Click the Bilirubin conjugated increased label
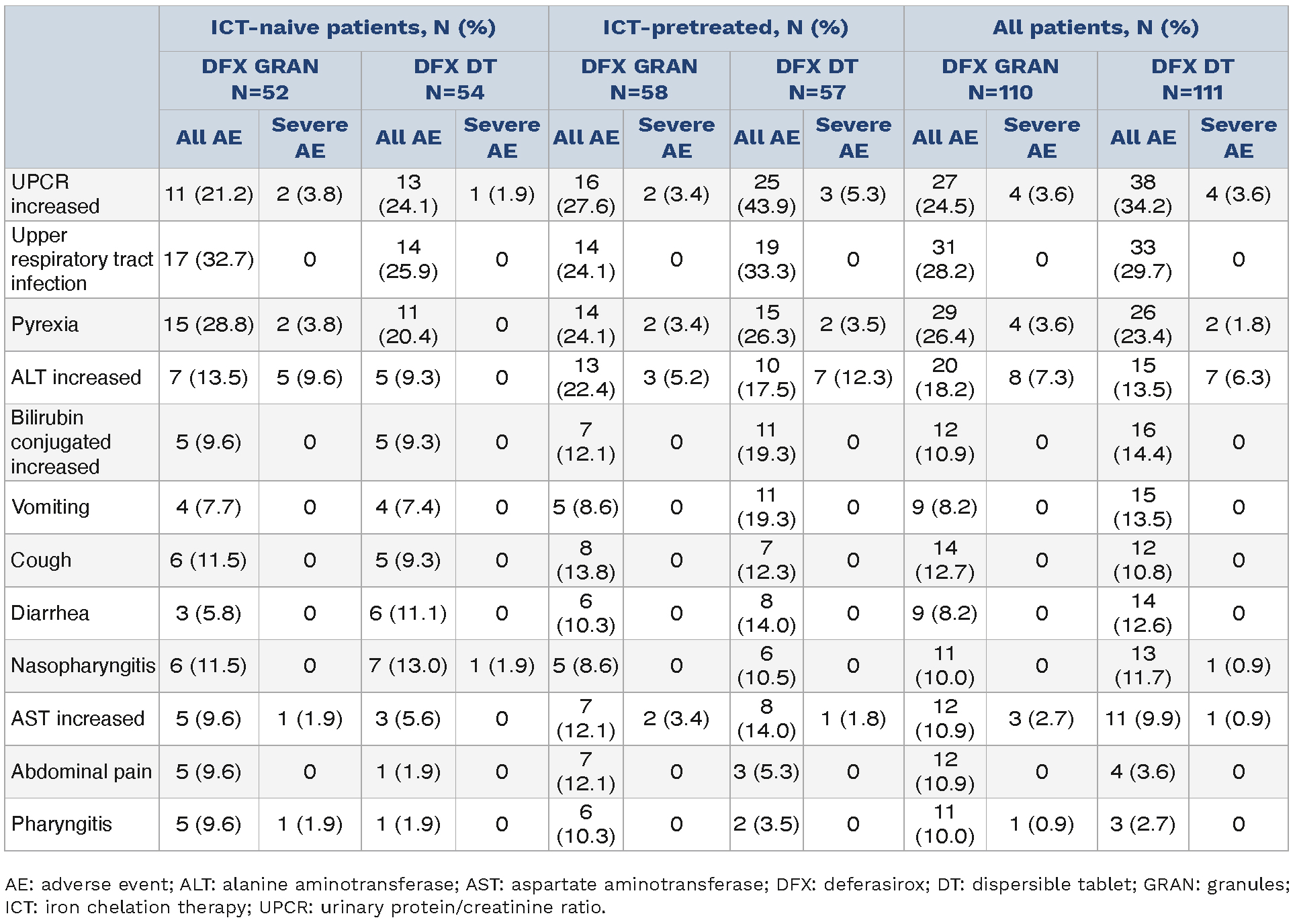 point(60,442)
